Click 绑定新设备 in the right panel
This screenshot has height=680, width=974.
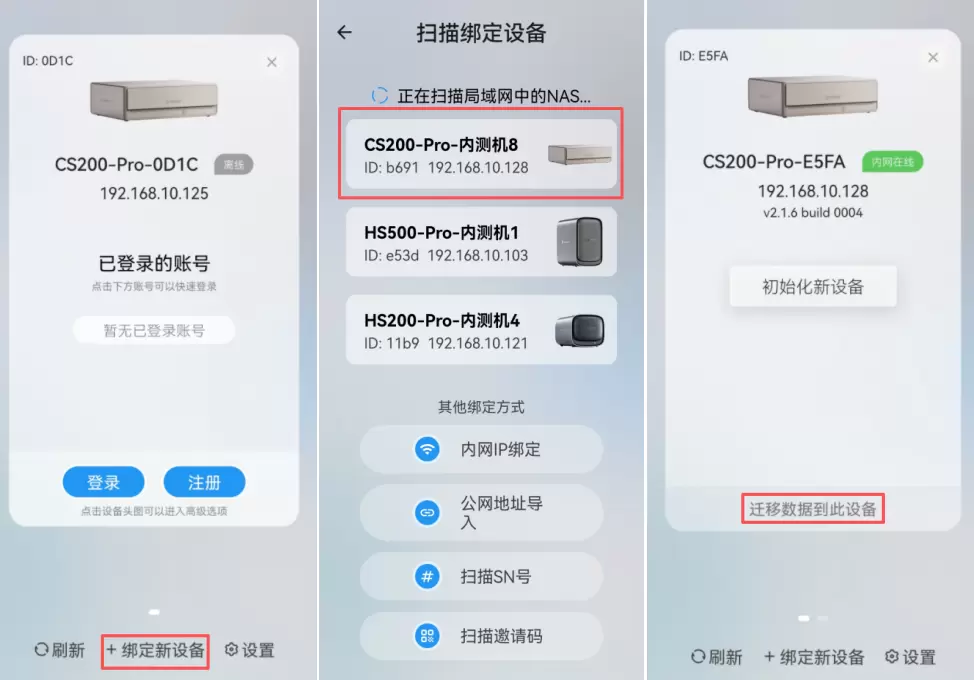coord(814,657)
